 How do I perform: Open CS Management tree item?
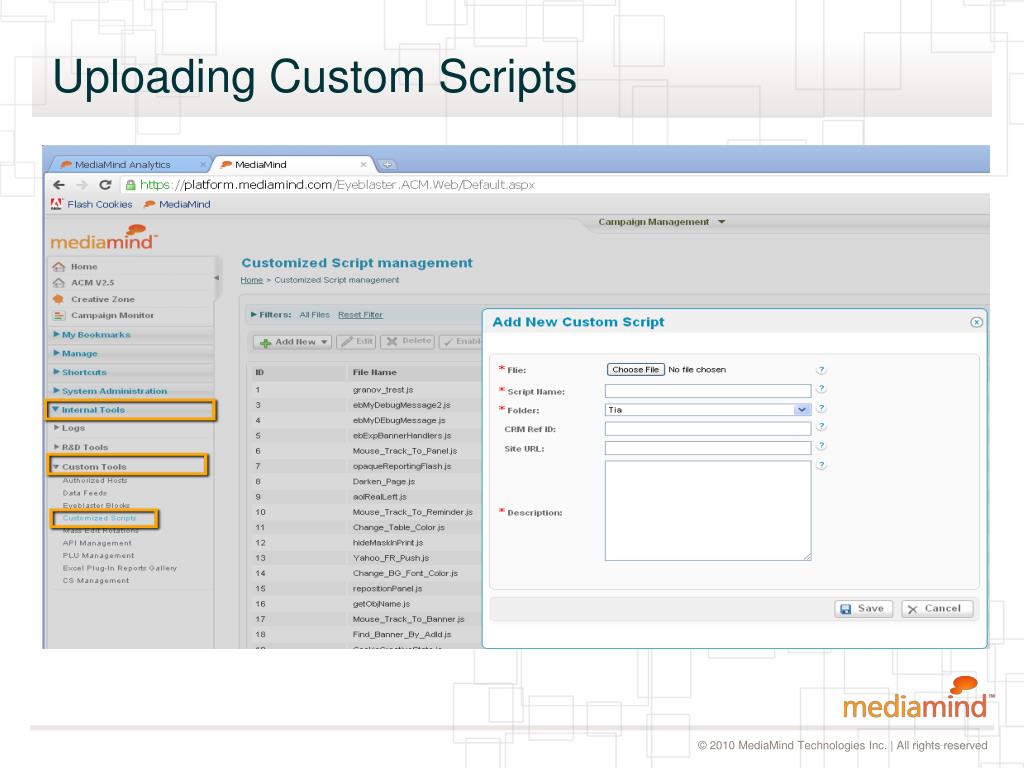[x=95, y=581]
